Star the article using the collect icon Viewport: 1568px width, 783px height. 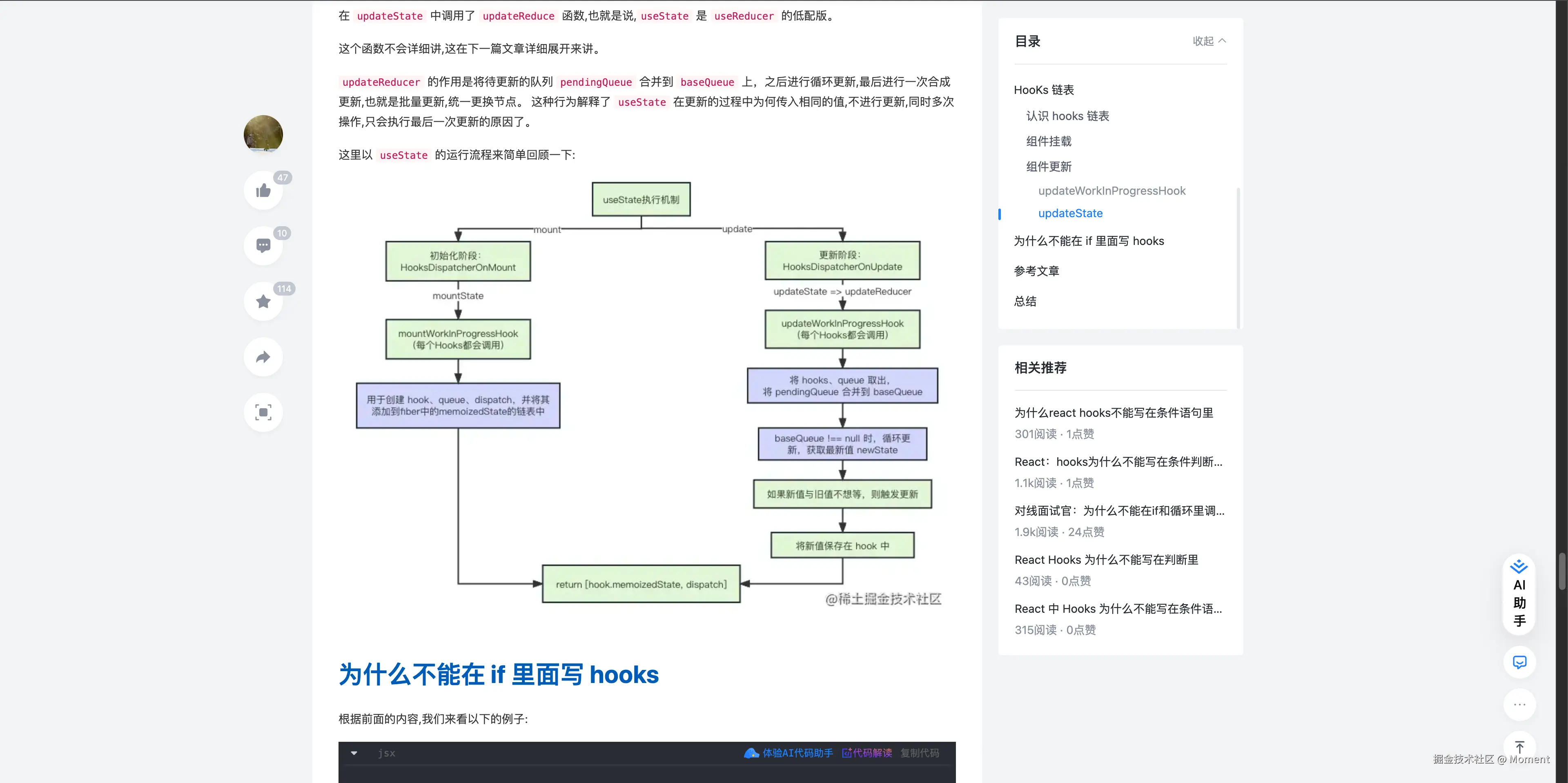(x=262, y=301)
